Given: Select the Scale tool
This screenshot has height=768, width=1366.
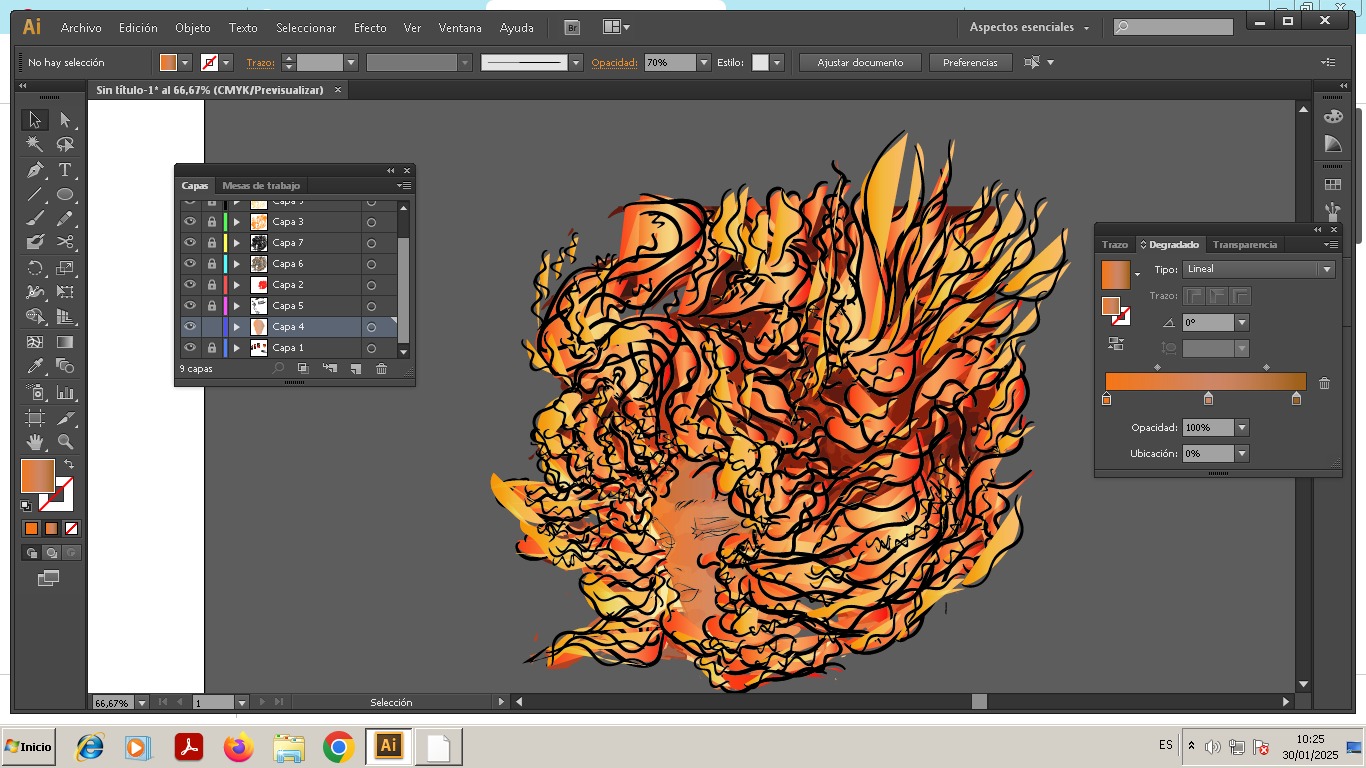Looking at the screenshot, I should (65, 268).
